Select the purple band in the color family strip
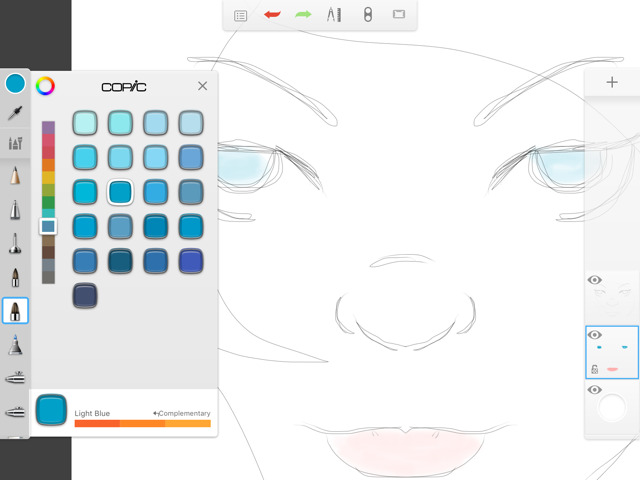 (x=48, y=127)
